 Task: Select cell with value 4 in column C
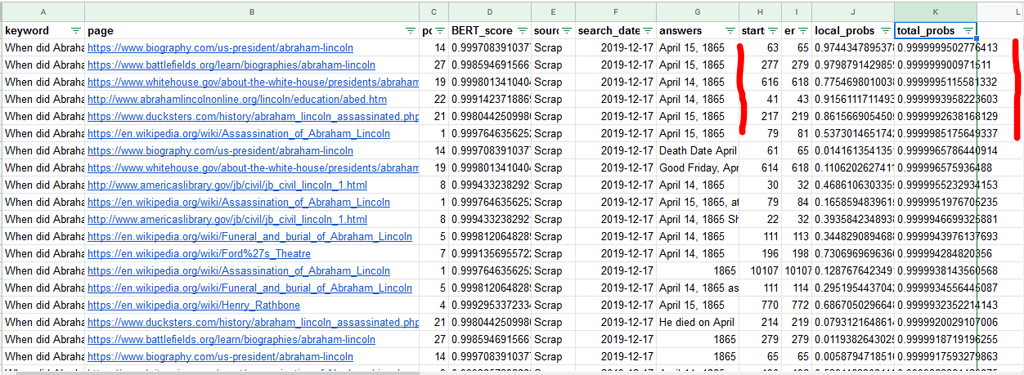434,305
